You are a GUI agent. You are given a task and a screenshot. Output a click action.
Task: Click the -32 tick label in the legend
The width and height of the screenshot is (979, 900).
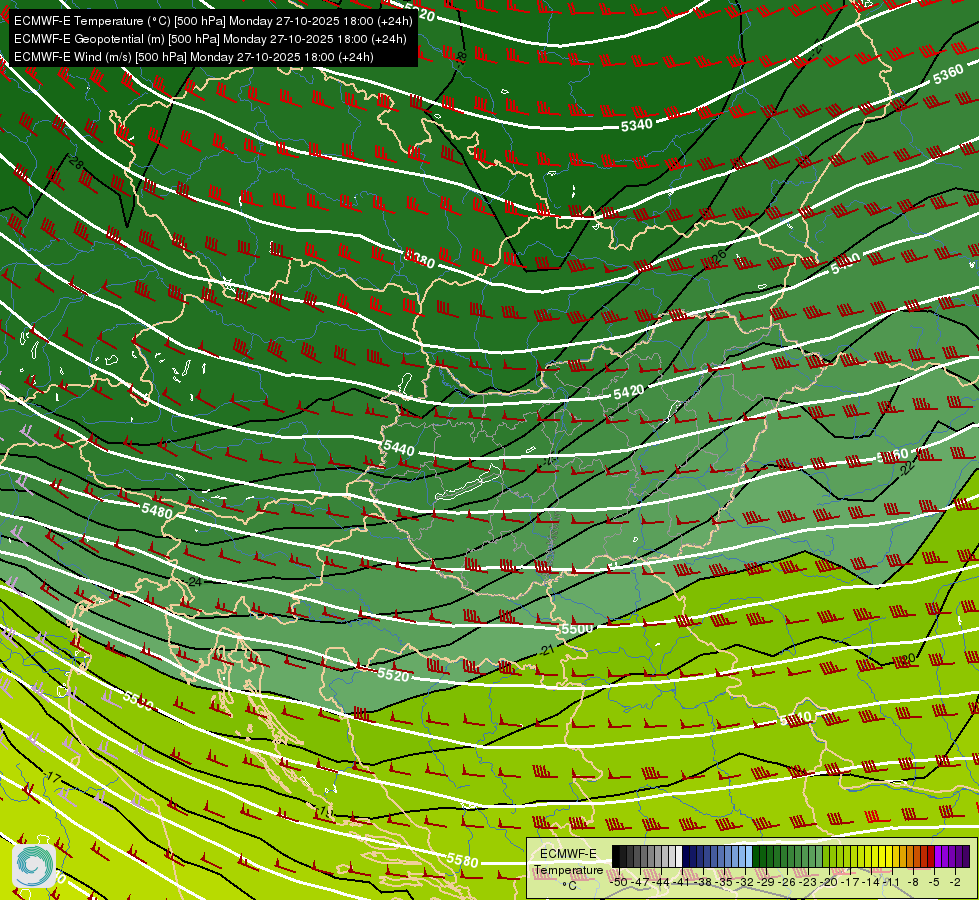point(745,882)
